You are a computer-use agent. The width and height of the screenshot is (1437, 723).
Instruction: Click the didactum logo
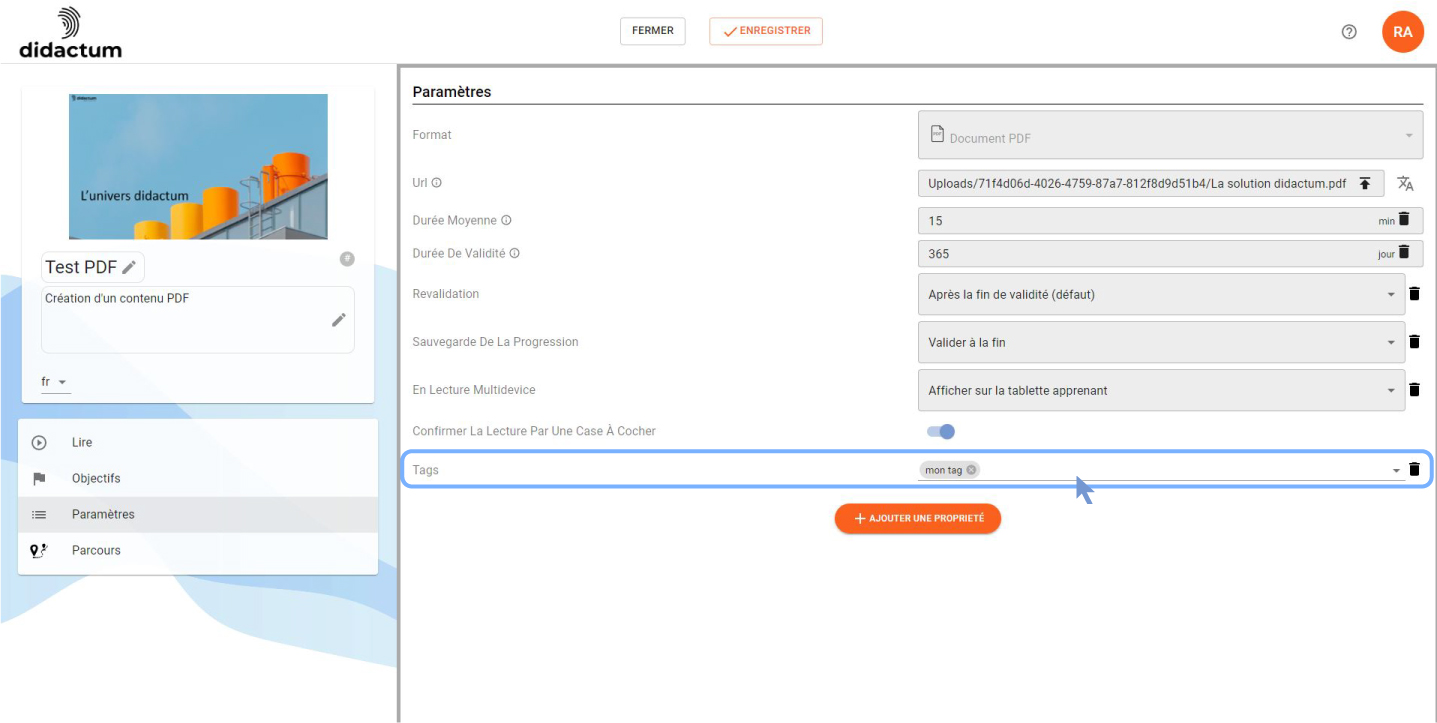click(x=70, y=32)
